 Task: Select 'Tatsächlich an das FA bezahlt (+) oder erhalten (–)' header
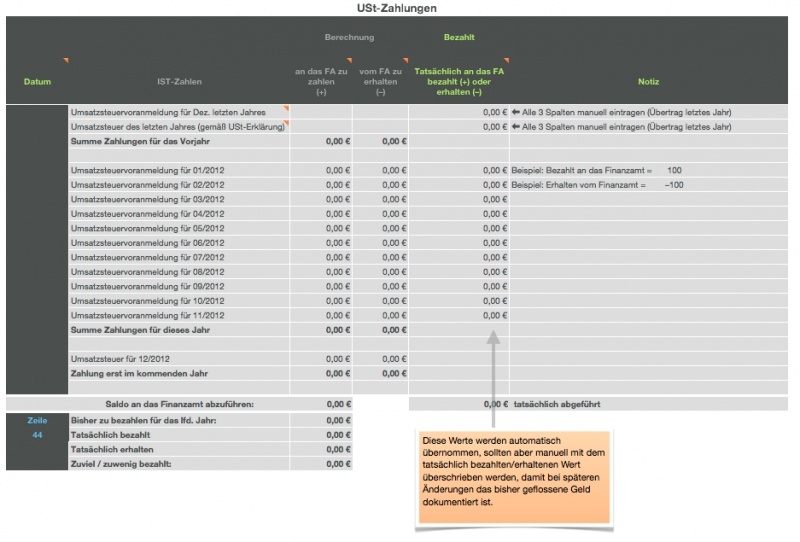click(x=459, y=82)
